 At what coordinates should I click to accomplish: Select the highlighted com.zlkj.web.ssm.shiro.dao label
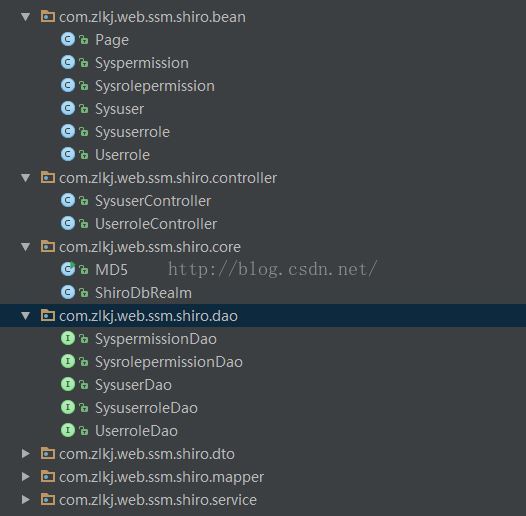[x=148, y=316]
